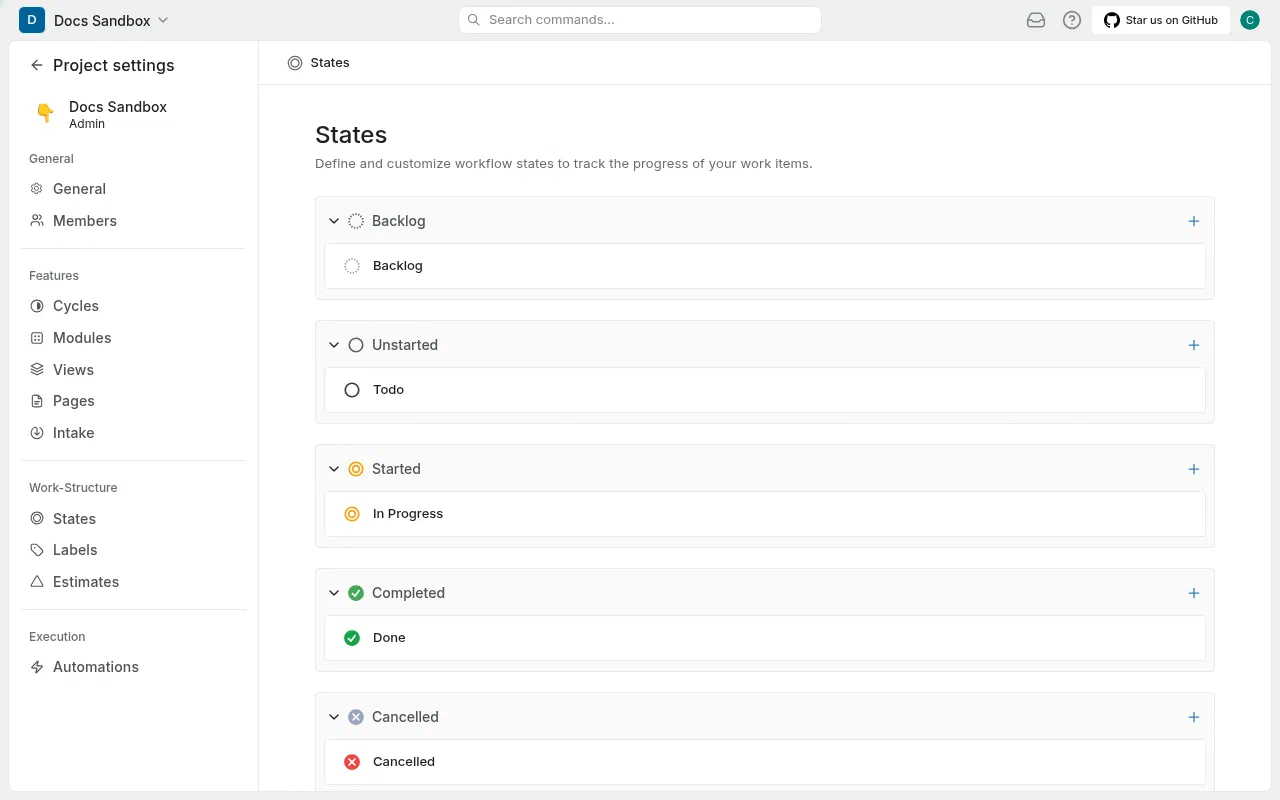The height and width of the screenshot is (800, 1280).
Task: Open Cycles feature settings
Action: [x=134, y=306]
